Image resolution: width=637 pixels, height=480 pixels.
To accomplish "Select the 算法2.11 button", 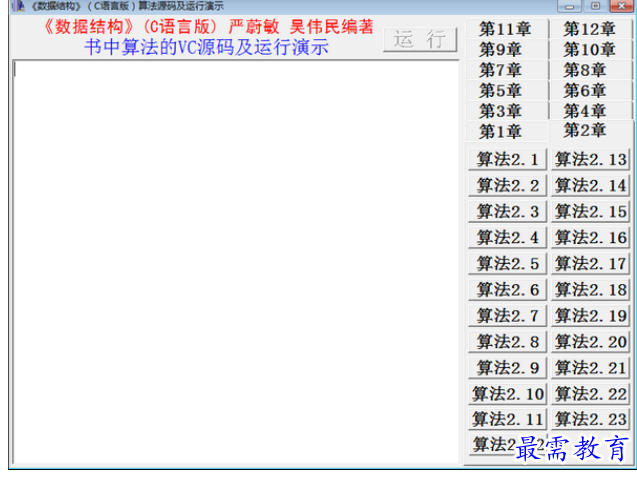I will coord(507,419).
